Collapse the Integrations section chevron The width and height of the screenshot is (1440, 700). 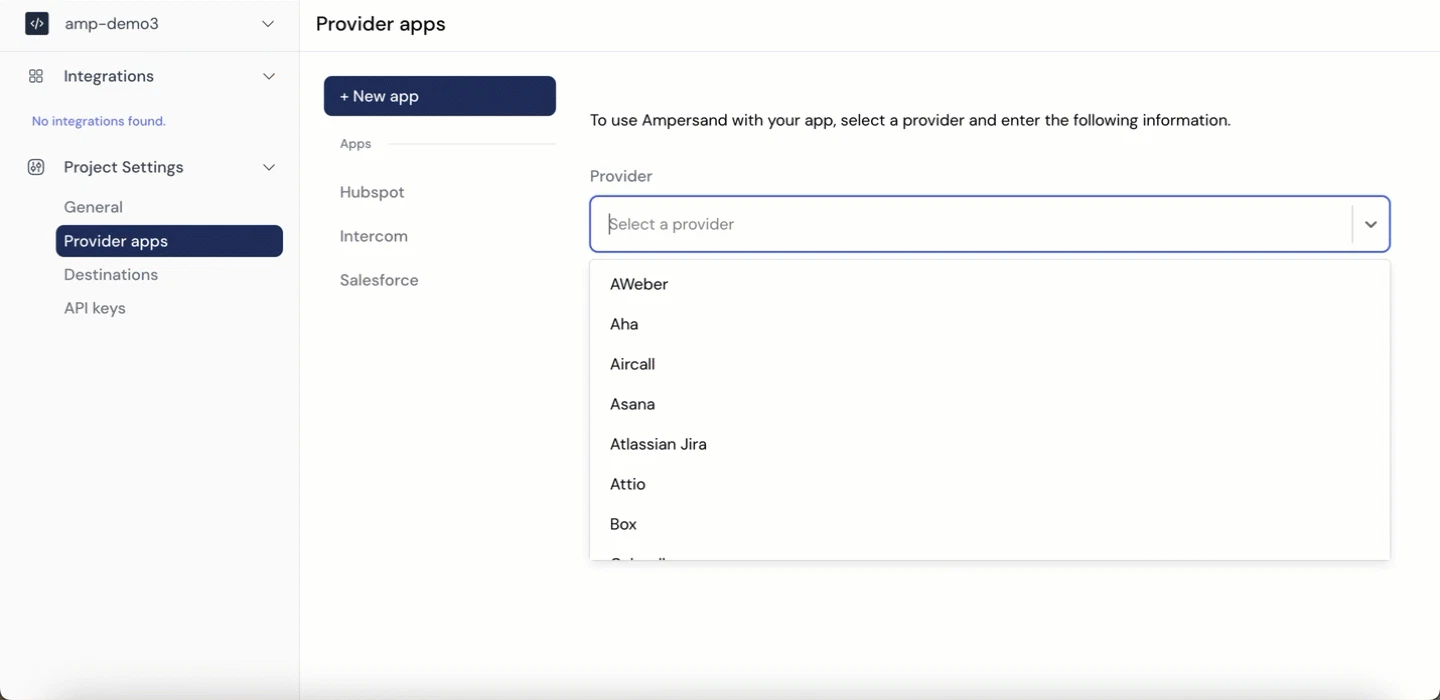[269, 76]
